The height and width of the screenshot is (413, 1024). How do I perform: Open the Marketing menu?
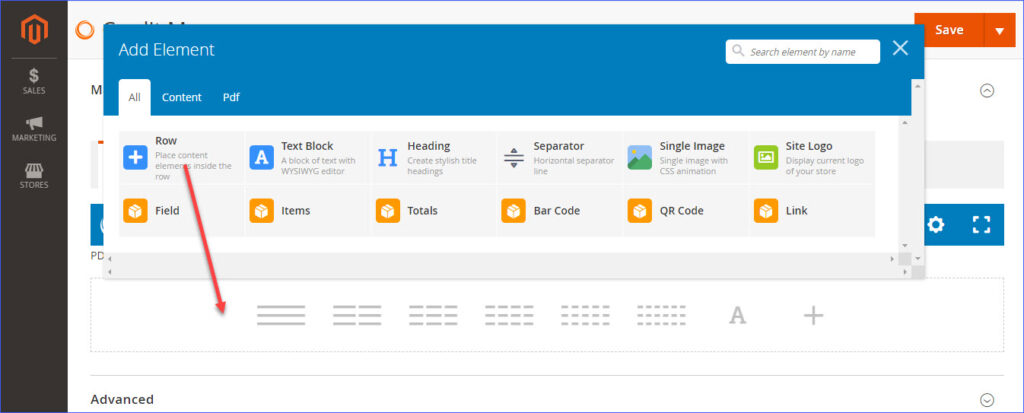pyautogui.click(x=34, y=129)
